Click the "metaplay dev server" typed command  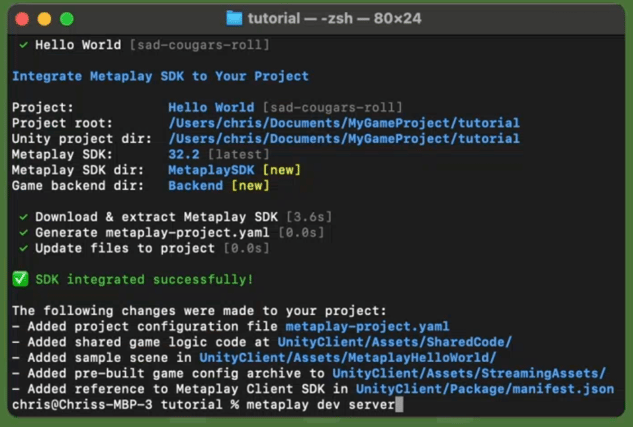pyautogui.click(x=321, y=404)
